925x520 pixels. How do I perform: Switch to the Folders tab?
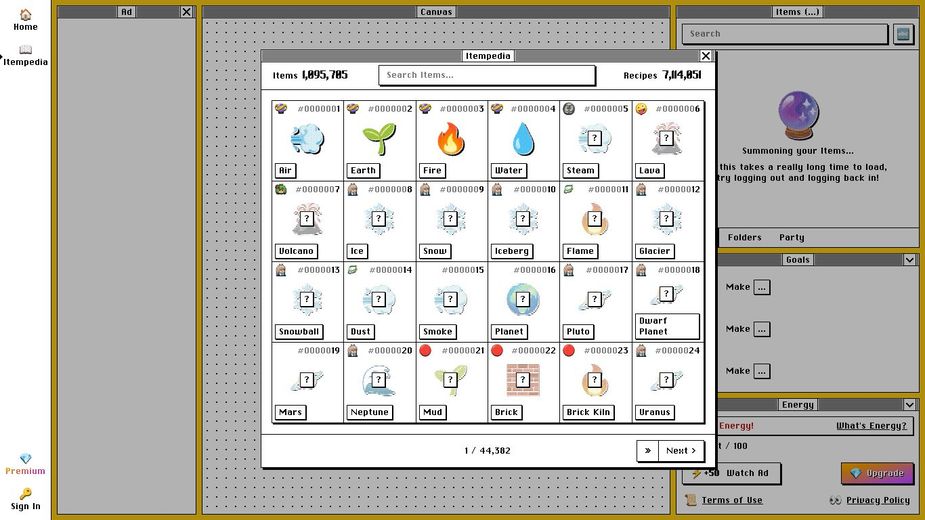pos(744,238)
